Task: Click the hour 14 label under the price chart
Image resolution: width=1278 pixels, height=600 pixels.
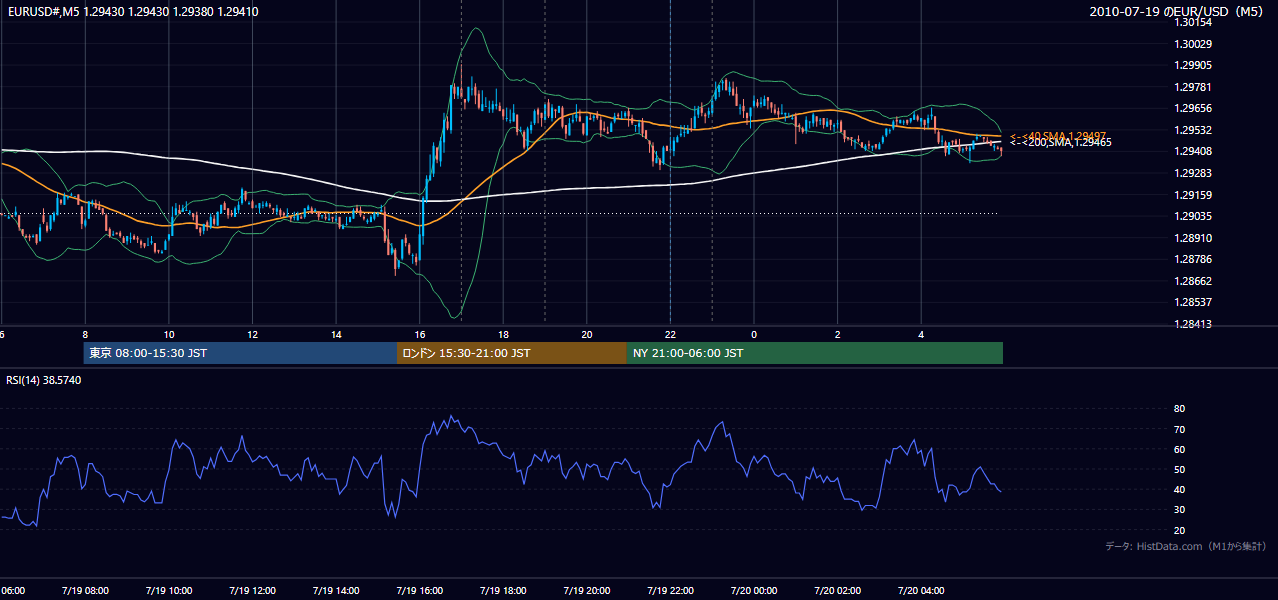Action: coord(336,335)
